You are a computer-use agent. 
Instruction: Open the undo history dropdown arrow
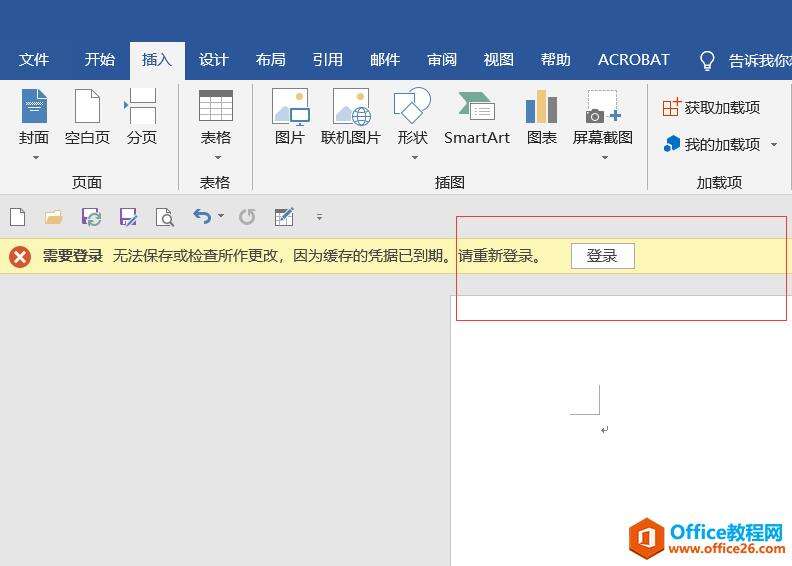(x=221, y=216)
